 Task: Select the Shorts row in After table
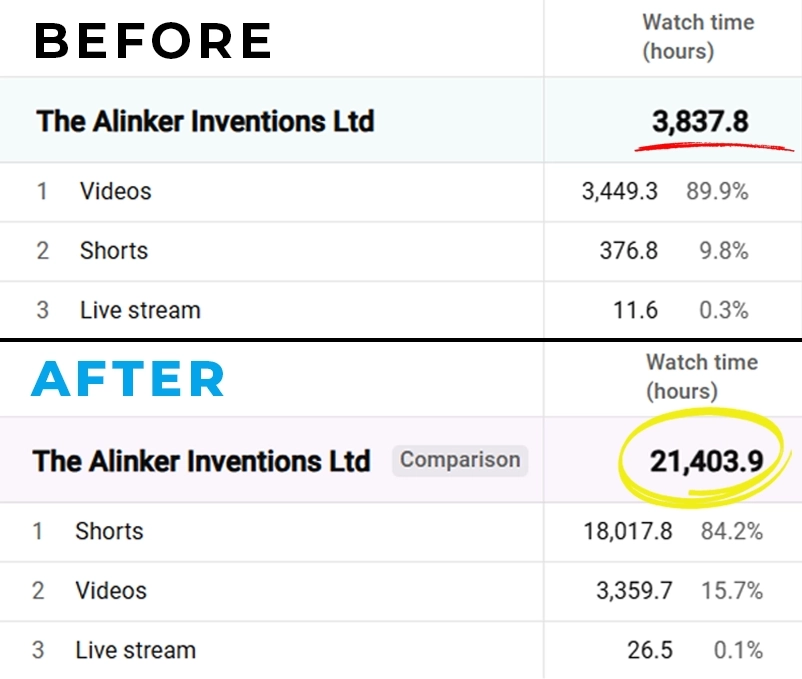click(401, 532)
